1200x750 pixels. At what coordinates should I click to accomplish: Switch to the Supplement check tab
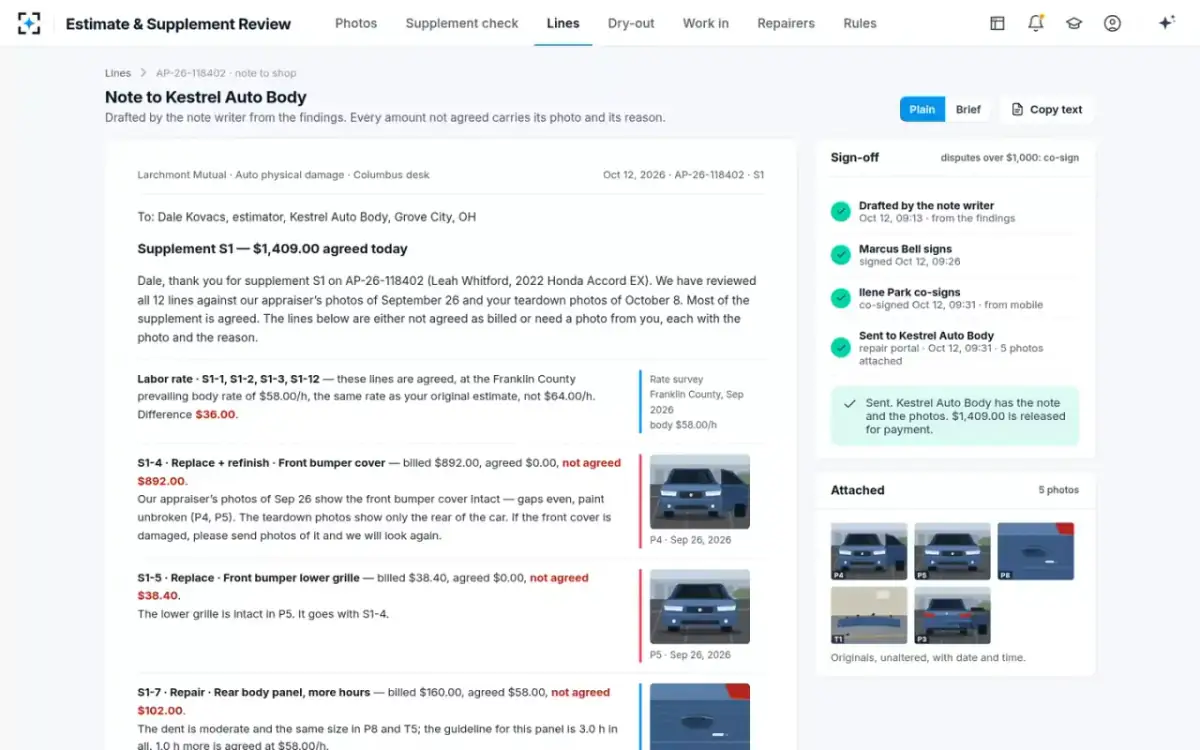tap(462, 23)
